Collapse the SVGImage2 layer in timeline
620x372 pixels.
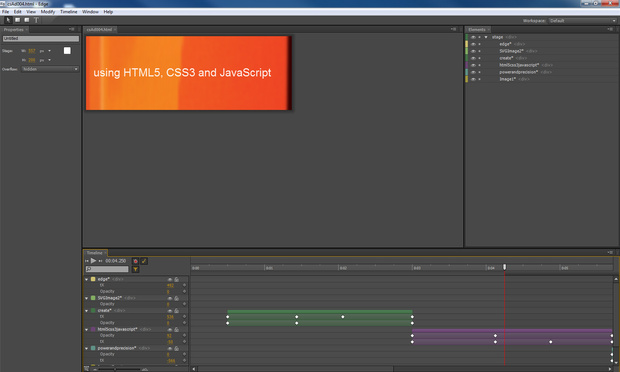coord(87,298)
